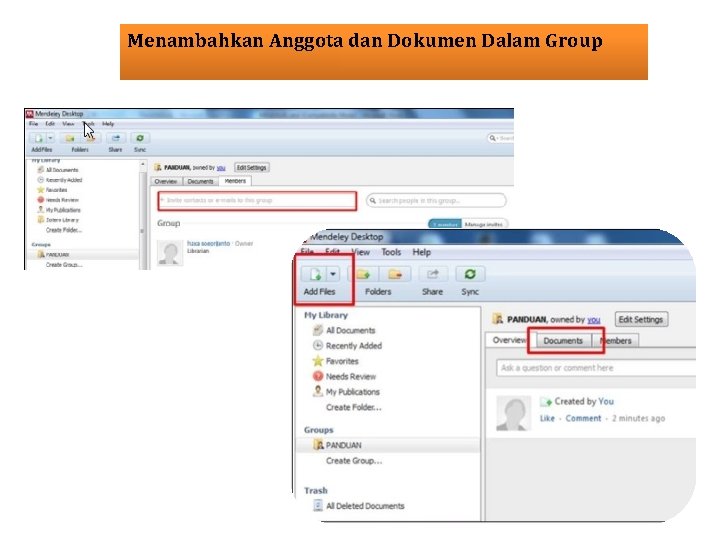
Task: Select Favorites in small window's library
Action: click(x=52, y=190)
